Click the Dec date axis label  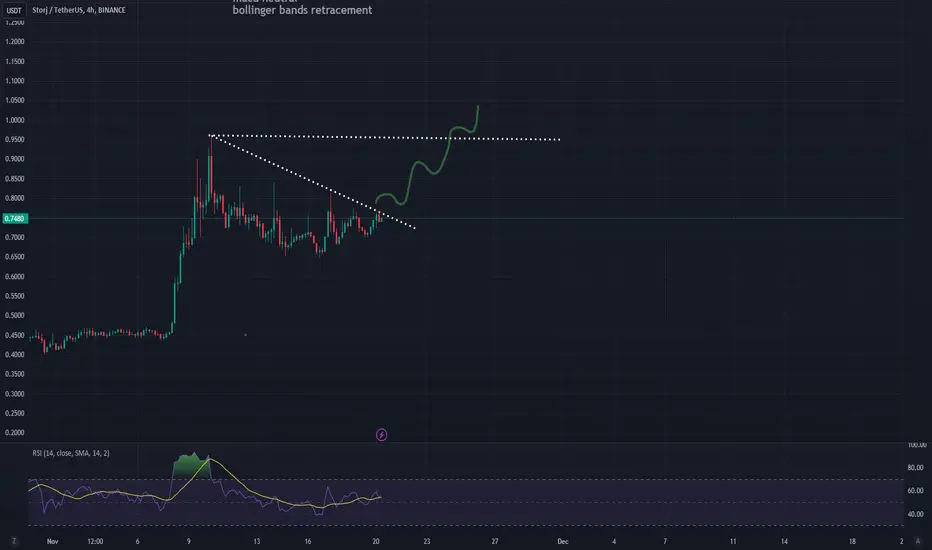click(563, 542)
